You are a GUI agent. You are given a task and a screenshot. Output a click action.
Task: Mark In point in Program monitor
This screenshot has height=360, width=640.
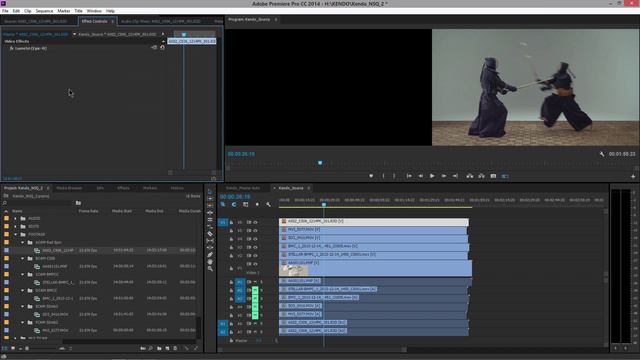point(383,176)
